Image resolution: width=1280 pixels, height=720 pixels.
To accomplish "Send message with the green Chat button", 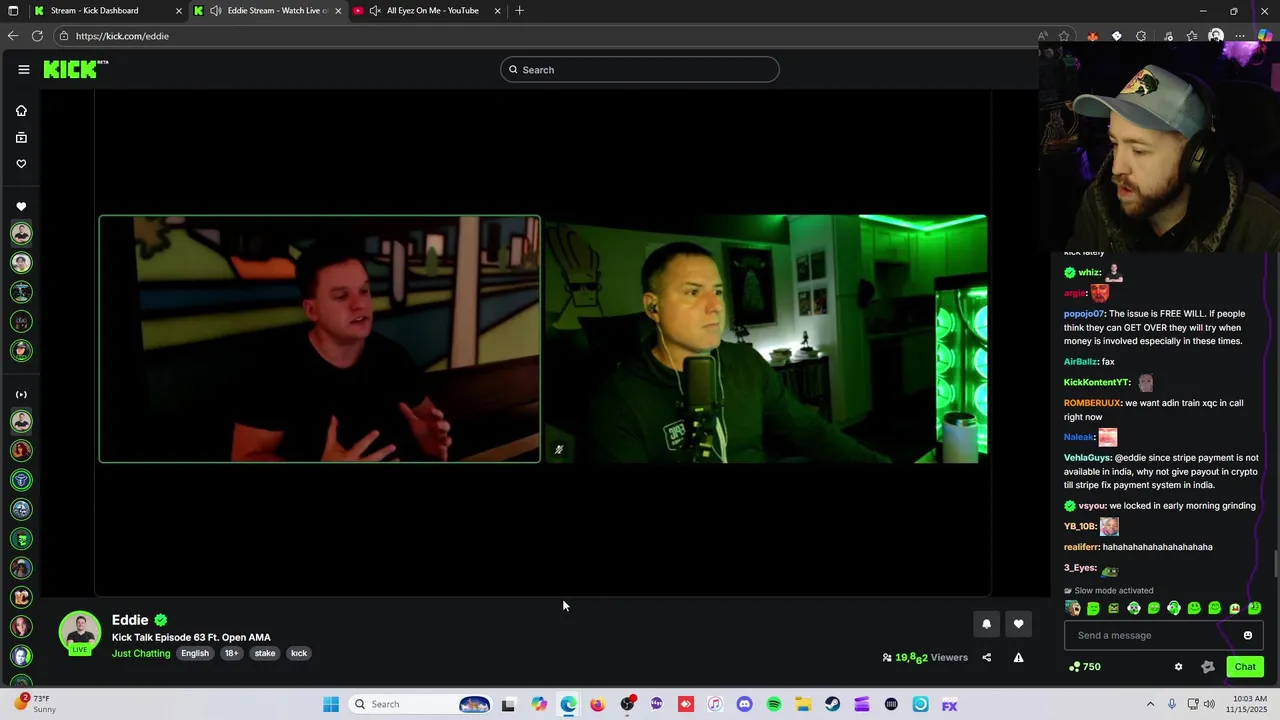I will click(x=1245, y=667).
